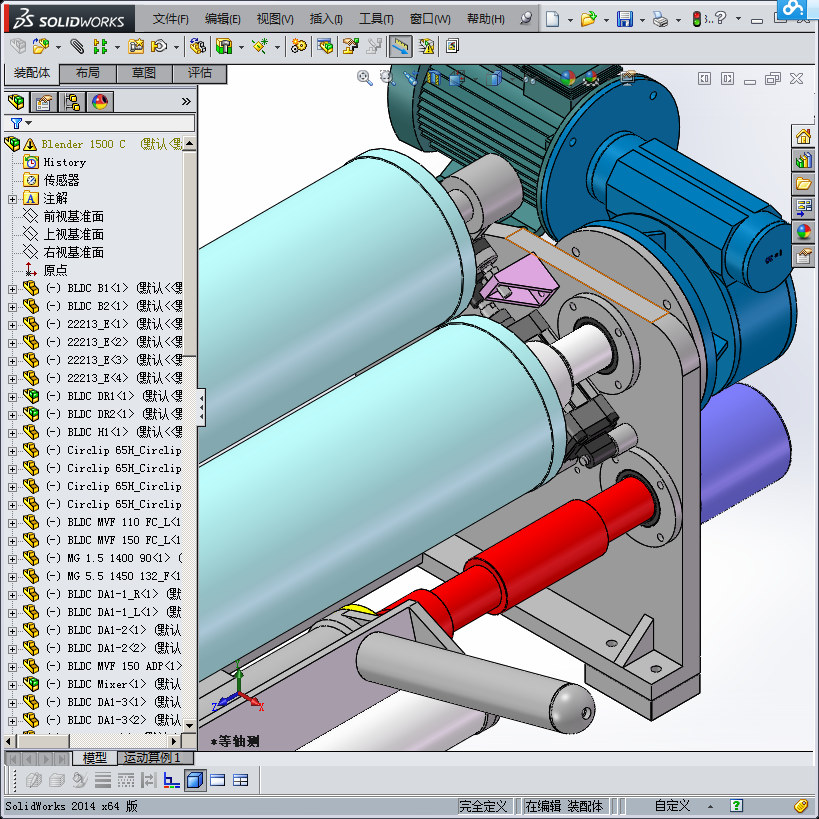Open the Help question mark dropdown

click(738, 19)
